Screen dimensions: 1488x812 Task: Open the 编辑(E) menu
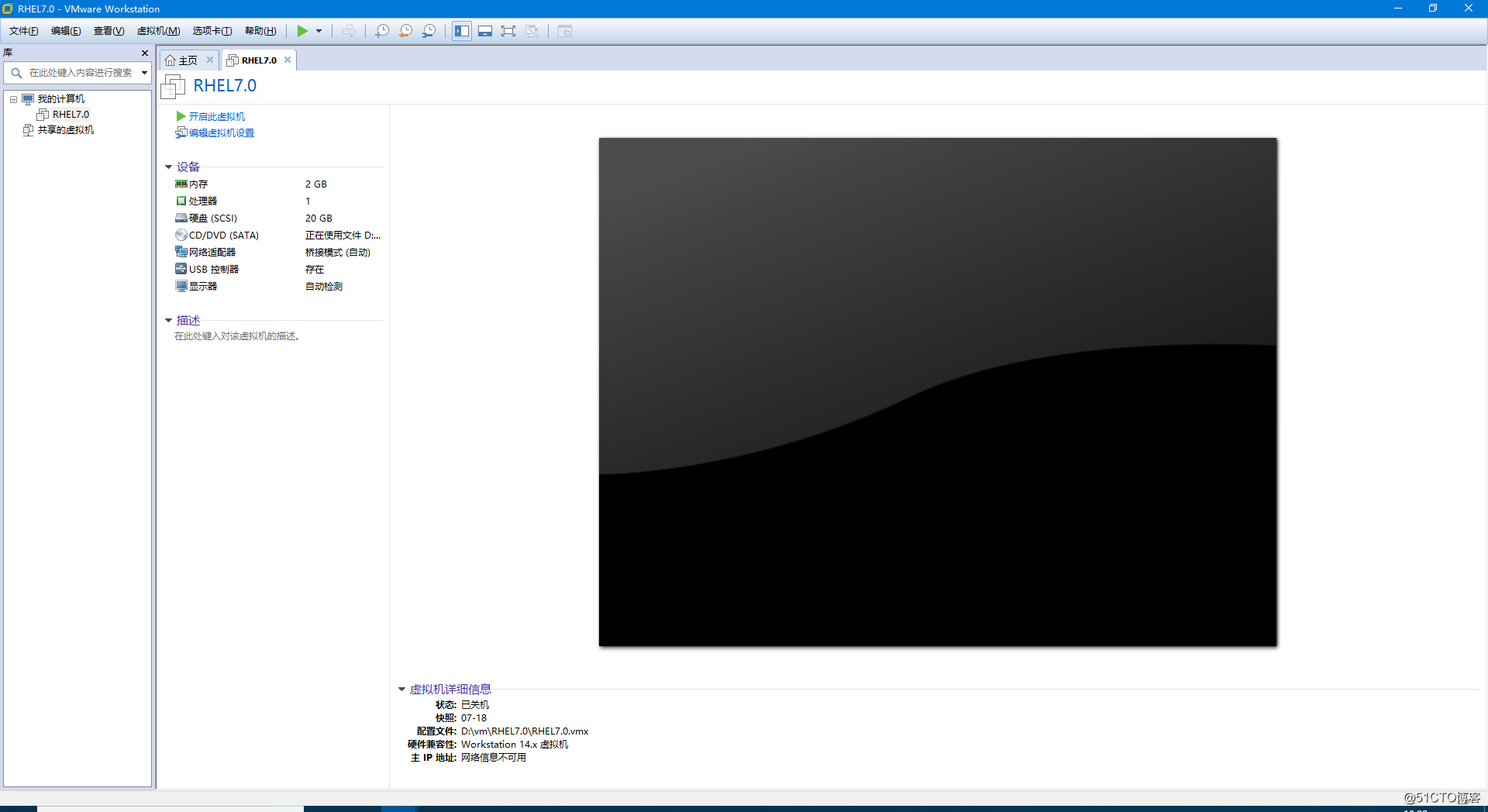pos(66,31)
